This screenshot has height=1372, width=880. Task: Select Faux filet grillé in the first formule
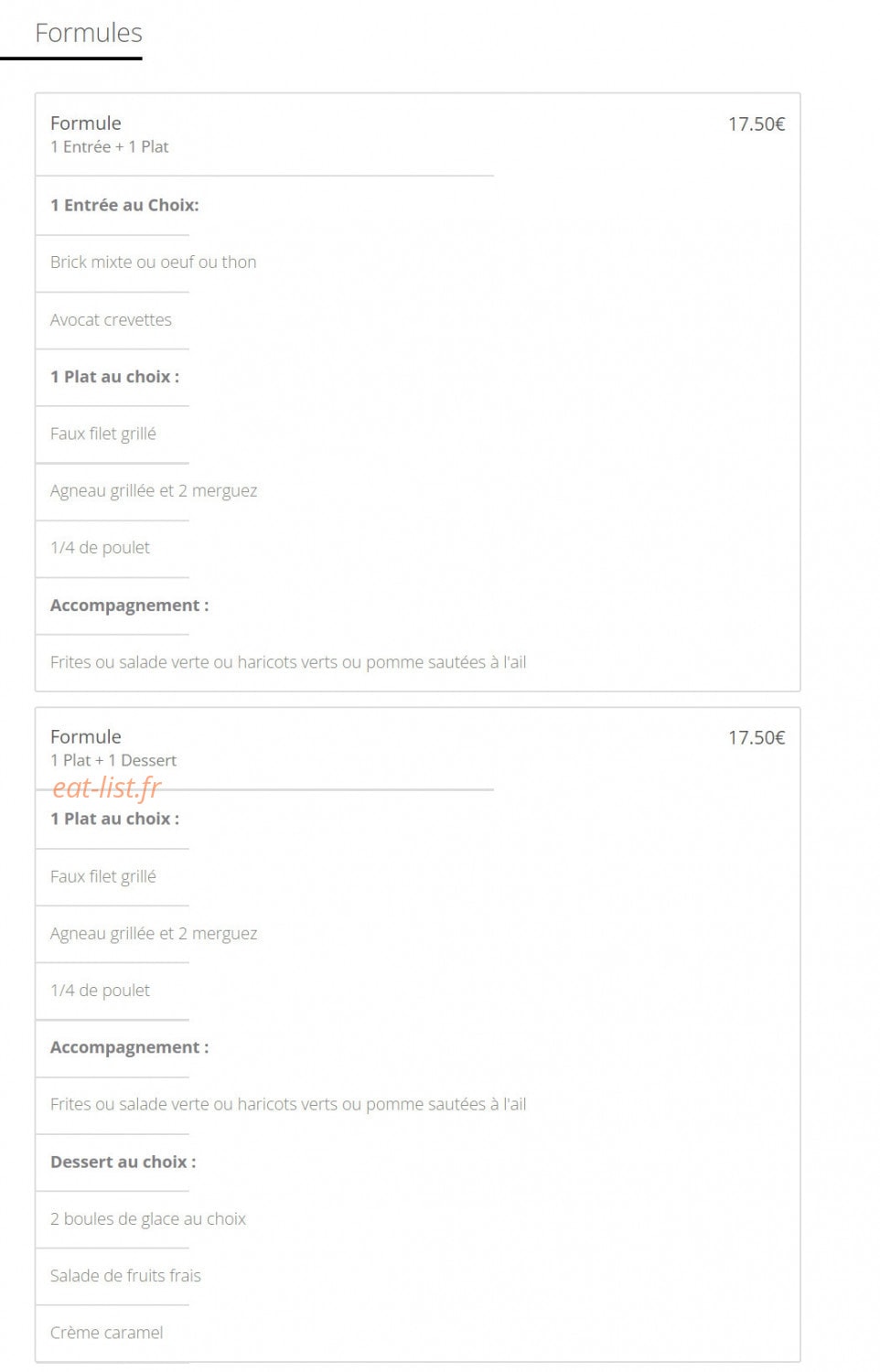[x=103, y=434]
